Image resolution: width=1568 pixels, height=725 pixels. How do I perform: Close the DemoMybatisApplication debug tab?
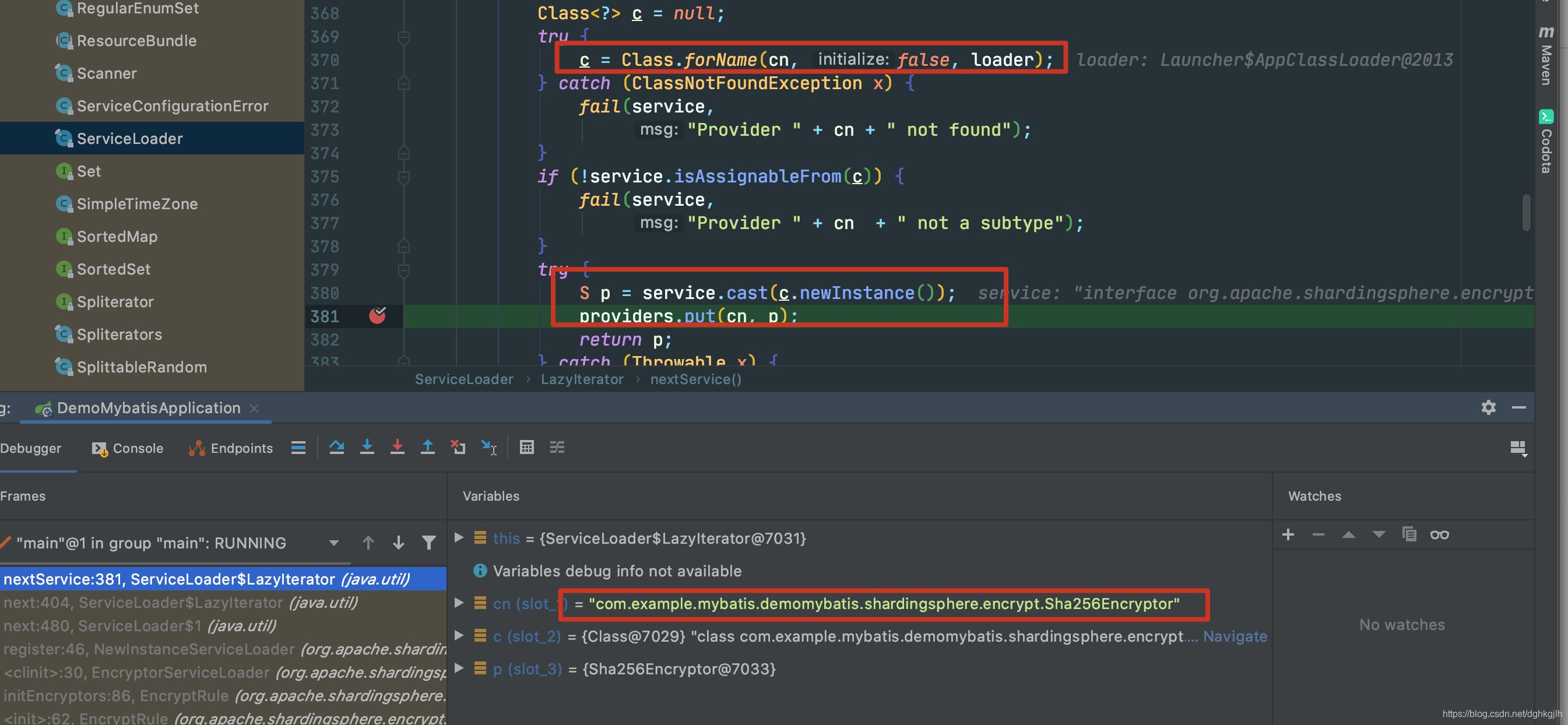point(254,409)
